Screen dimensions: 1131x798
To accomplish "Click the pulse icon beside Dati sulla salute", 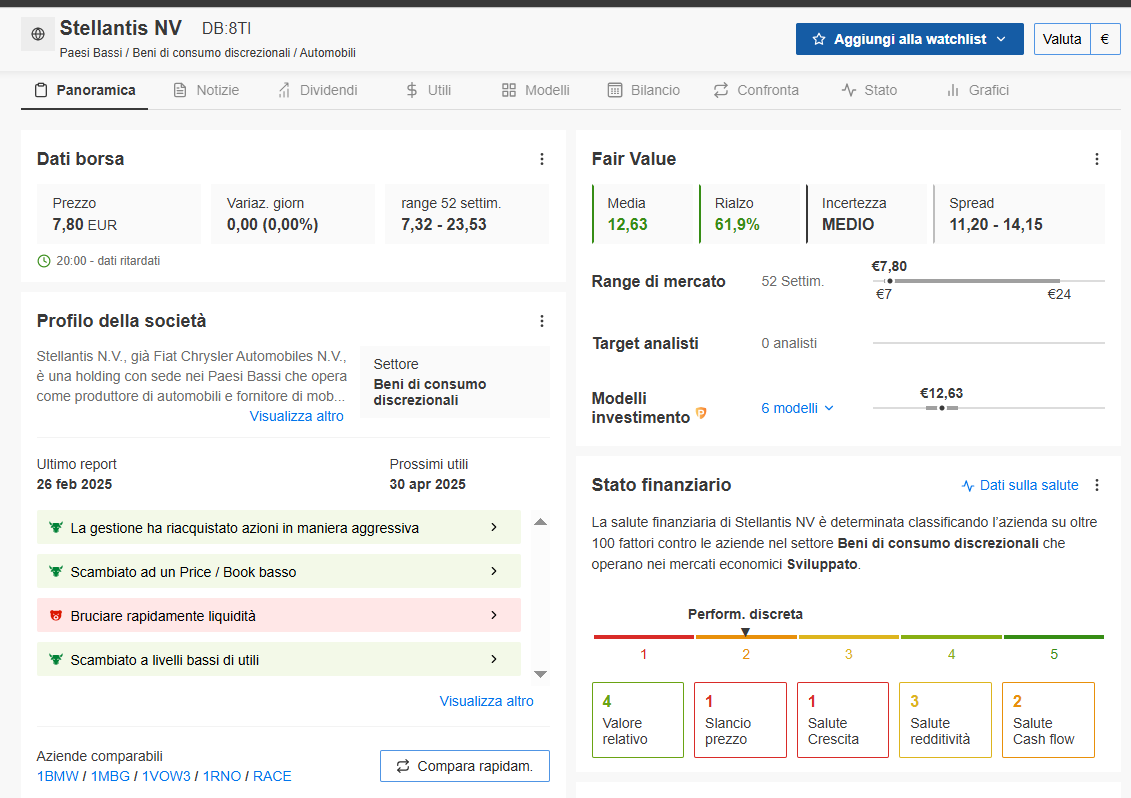I will click(x=967, y=486).
